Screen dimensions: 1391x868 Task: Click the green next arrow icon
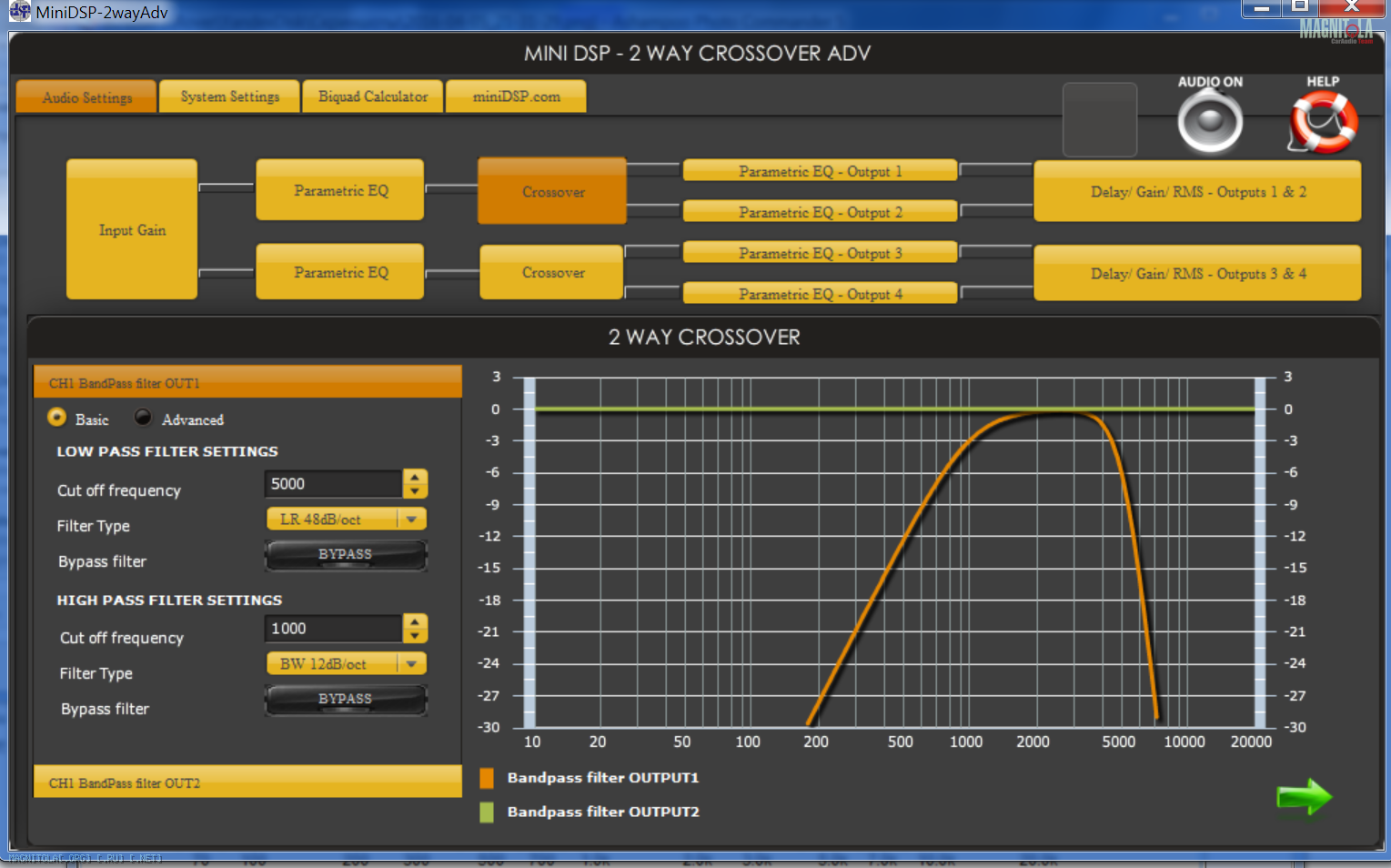click(1304, 797)
